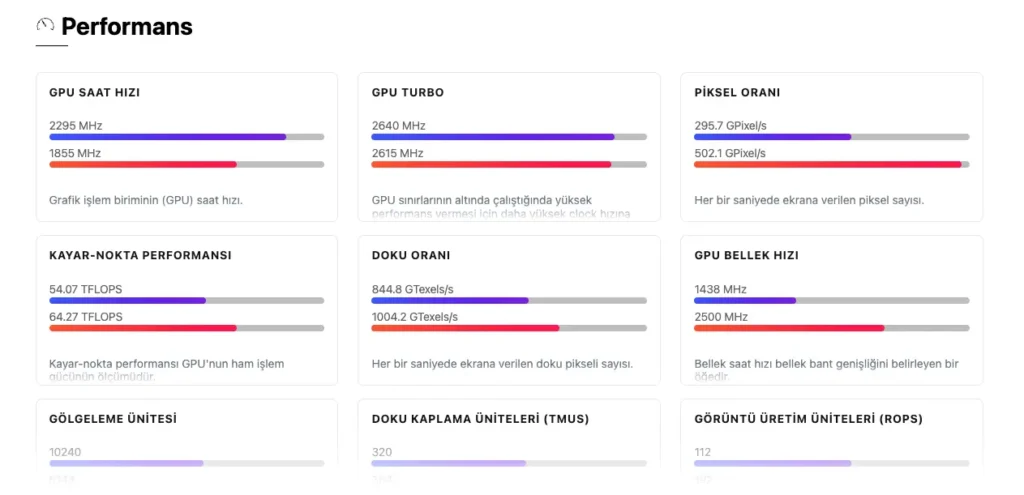Click Görüntü Üretim Üniteleri (ROPs) heading
This screenshot has width=1024, height=495.
[x=808, y=419]
